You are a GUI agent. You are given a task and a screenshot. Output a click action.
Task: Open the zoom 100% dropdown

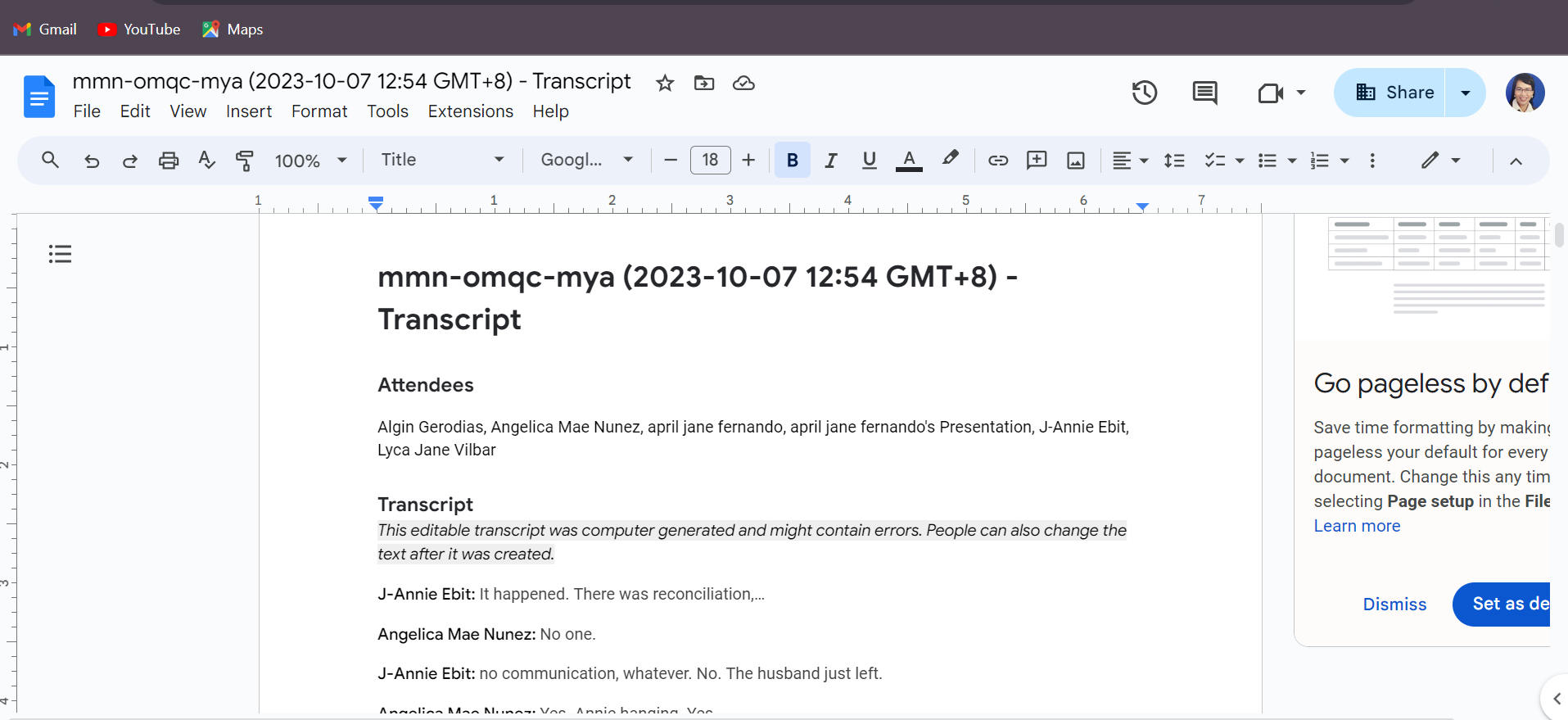point(310,161)
